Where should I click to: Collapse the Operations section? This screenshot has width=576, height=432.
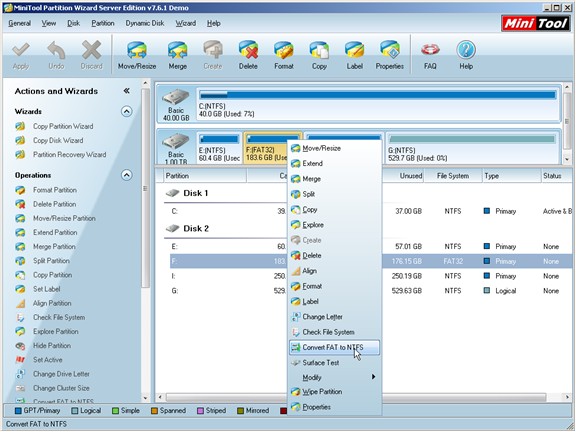(126, 175)
